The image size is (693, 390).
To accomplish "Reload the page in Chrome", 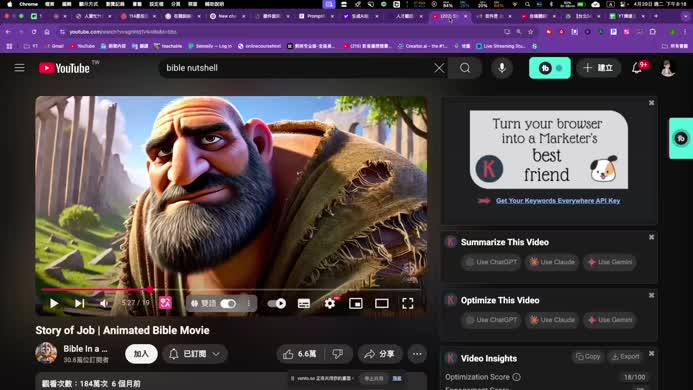I will [x=34, y=32].
